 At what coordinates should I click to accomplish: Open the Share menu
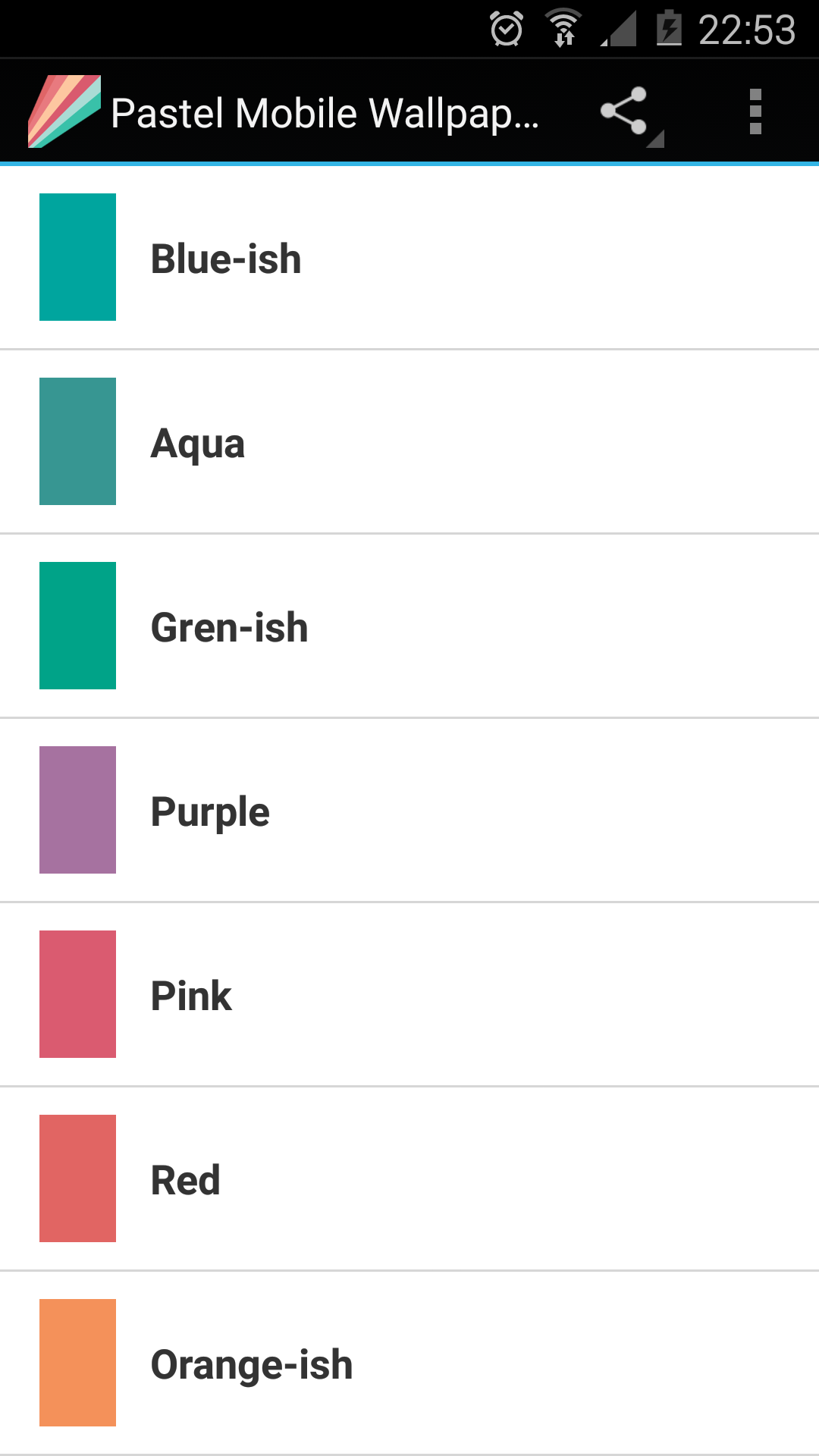point(623,111)
